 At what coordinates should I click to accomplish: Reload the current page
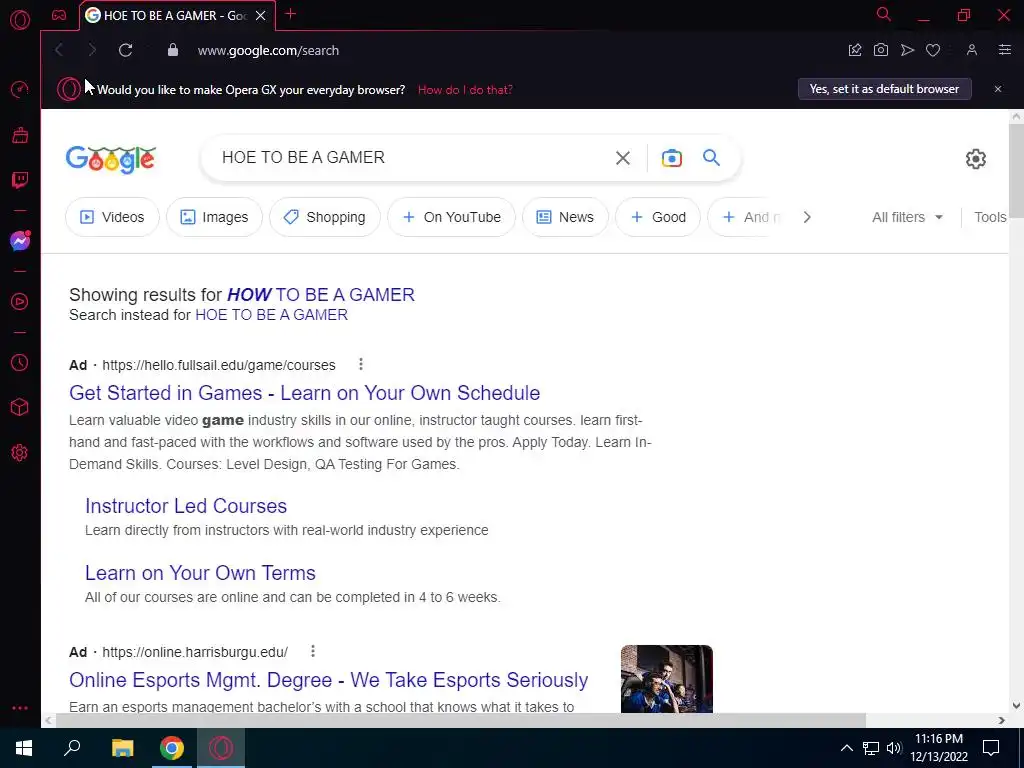(x=125, y=50)
